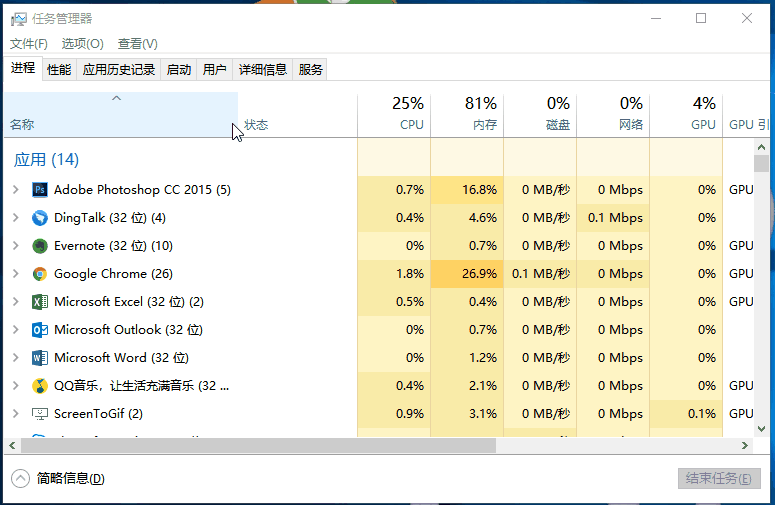Click the DingTalk app icon

(40, 218)
